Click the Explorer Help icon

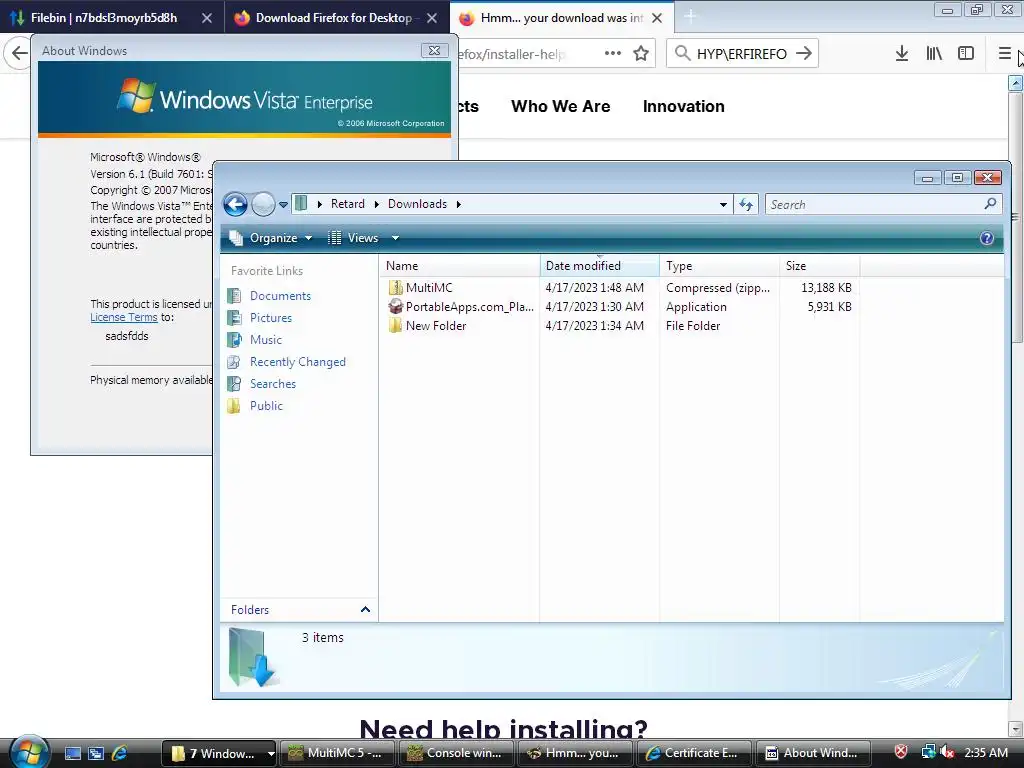click(987, 238)
